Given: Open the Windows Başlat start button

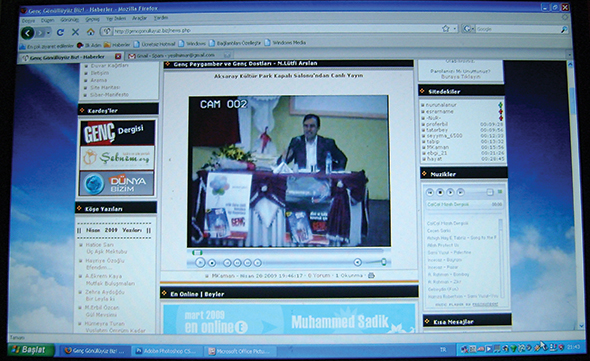Looking at the screenshot, I should pyautogui.click(x=30, y=350).
